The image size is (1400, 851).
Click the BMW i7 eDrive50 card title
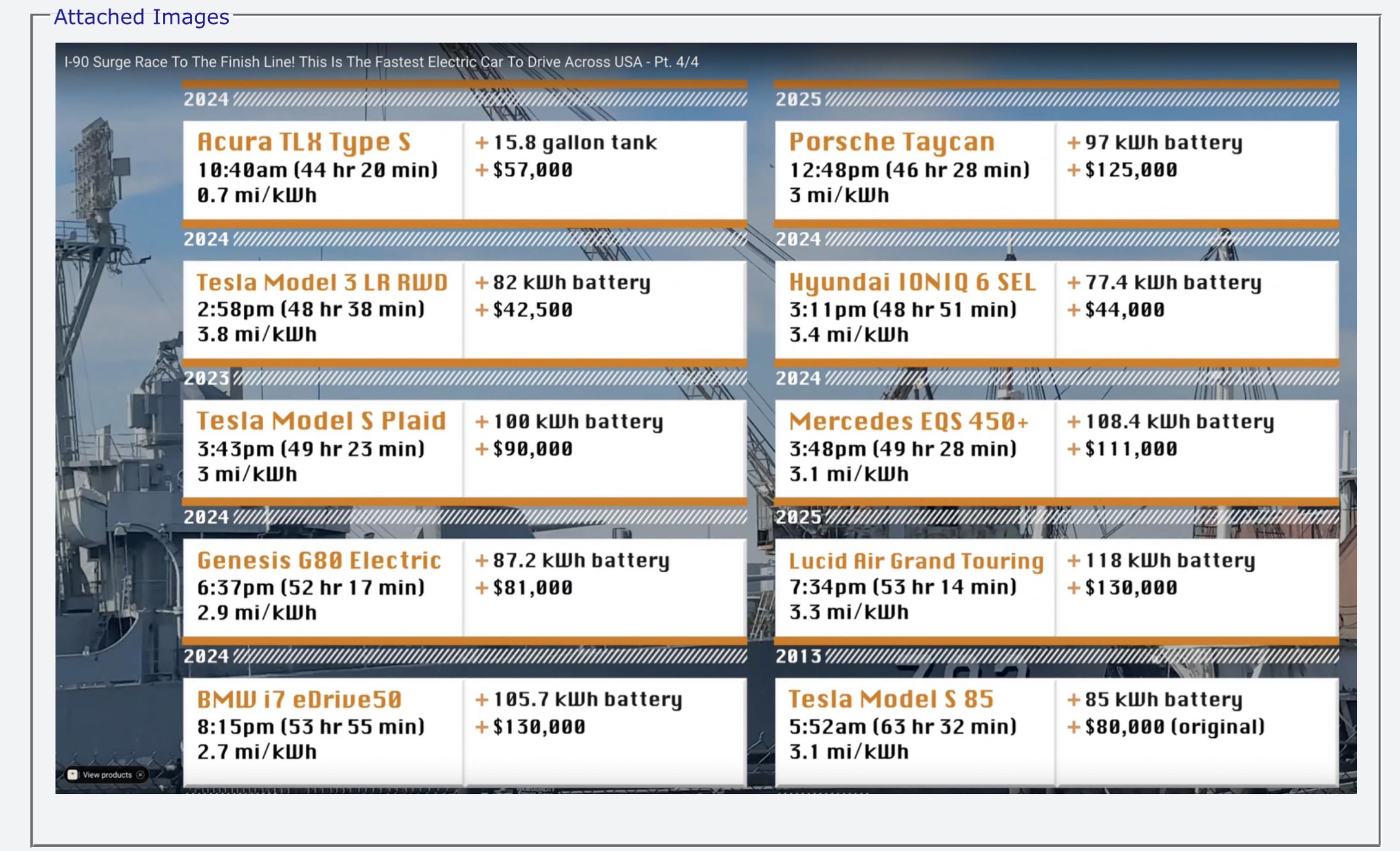click(x=299, y=699)
